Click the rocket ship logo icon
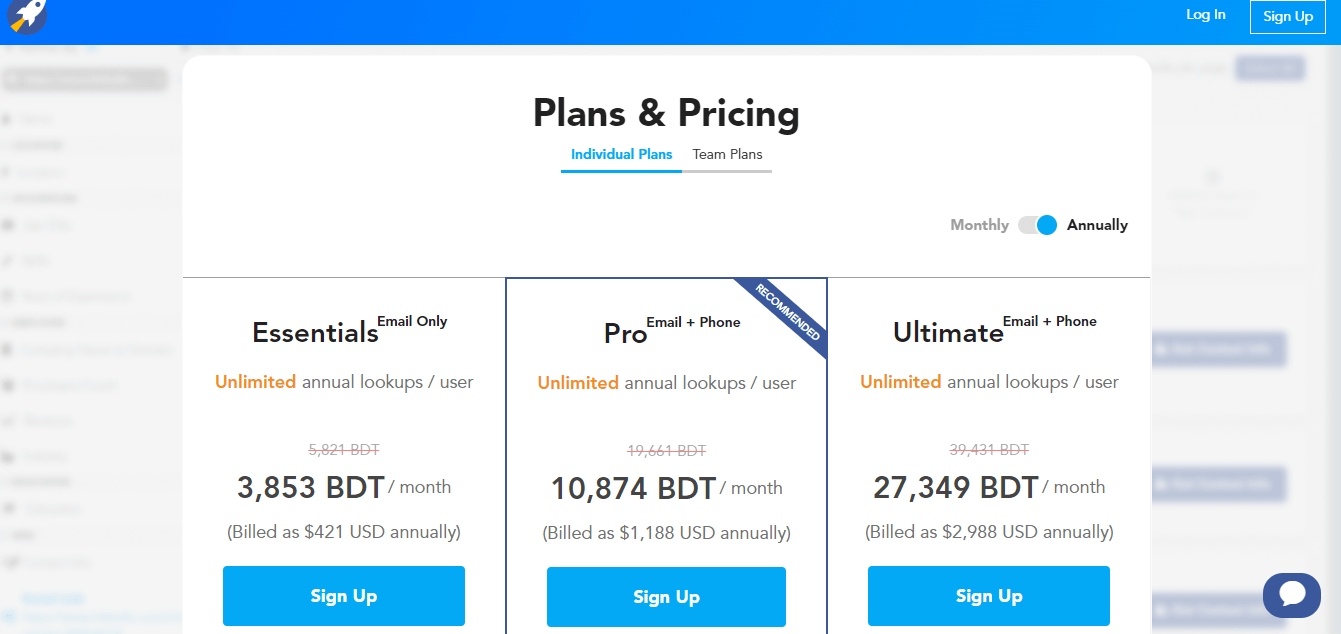The image size is (1341, 634). 26,17
